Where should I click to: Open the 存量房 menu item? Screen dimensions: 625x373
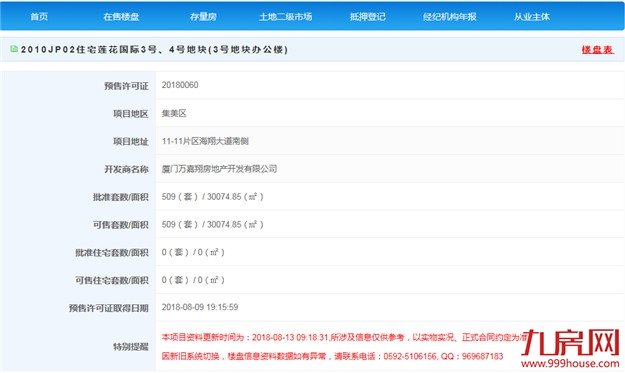203,17
